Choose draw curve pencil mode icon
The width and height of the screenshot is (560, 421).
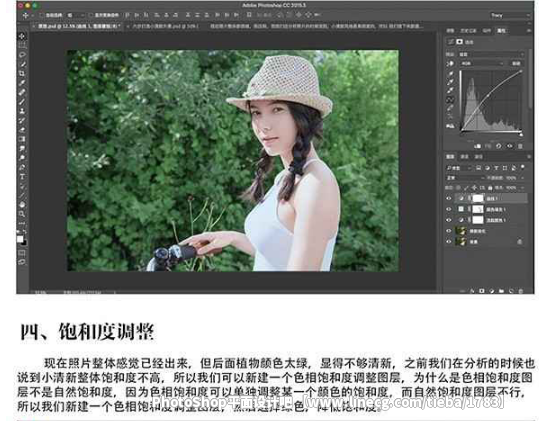pos(450,108)
